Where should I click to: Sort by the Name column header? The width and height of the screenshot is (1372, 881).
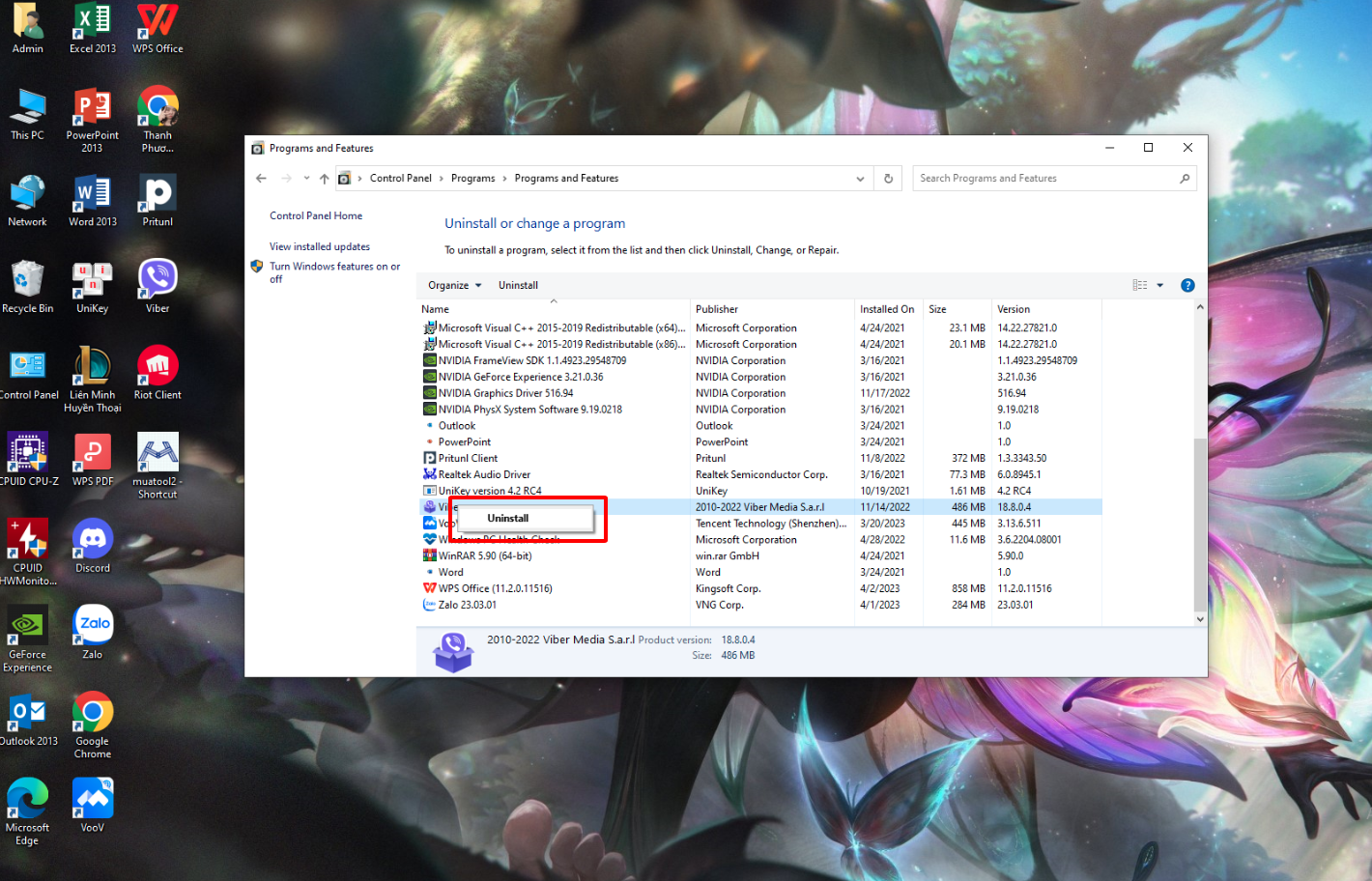pos(555,309)
